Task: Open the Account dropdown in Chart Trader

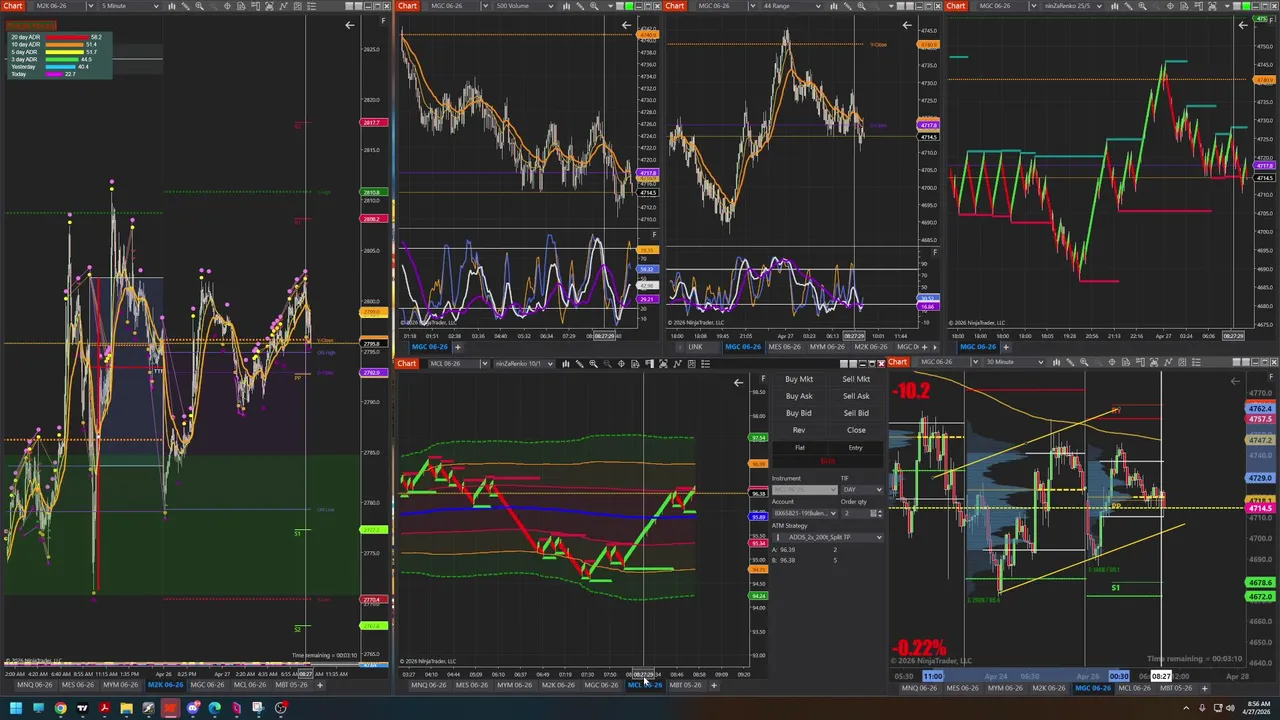Action: [x=805, y=513]
